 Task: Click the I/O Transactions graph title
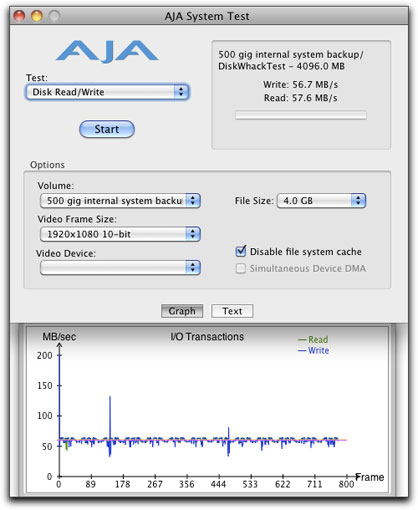207,337
